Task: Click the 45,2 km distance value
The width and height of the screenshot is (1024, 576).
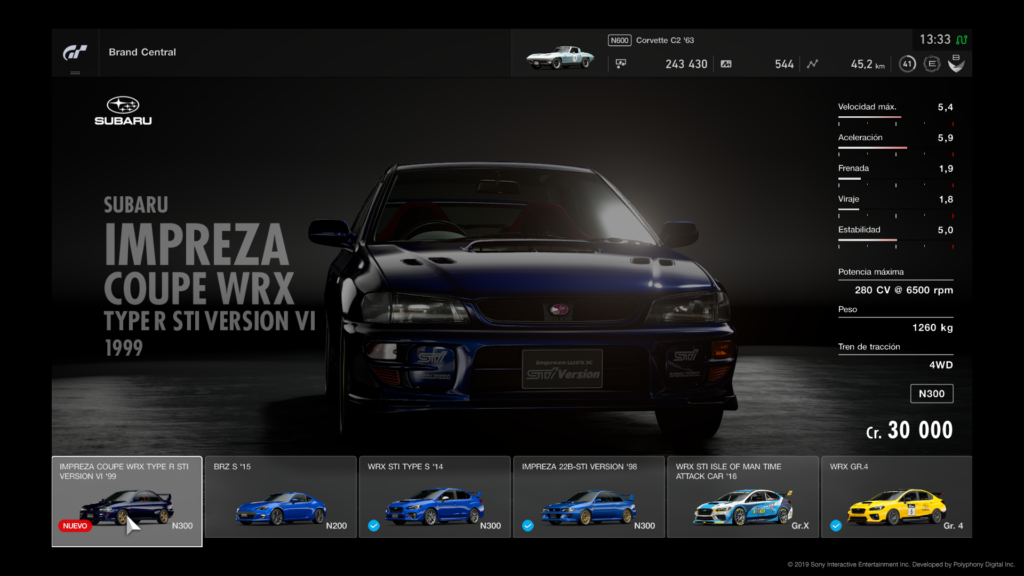Action: pos(867,64)
